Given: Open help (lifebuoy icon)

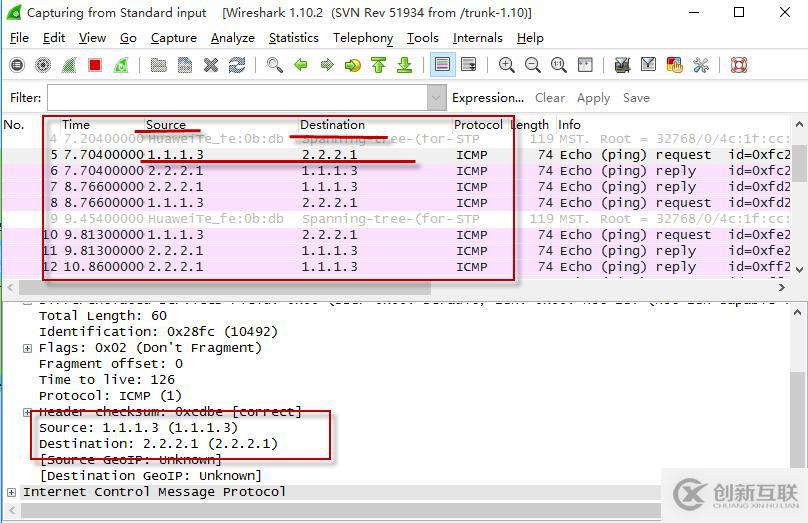Looking at the screenshot, I should [738, 65].
